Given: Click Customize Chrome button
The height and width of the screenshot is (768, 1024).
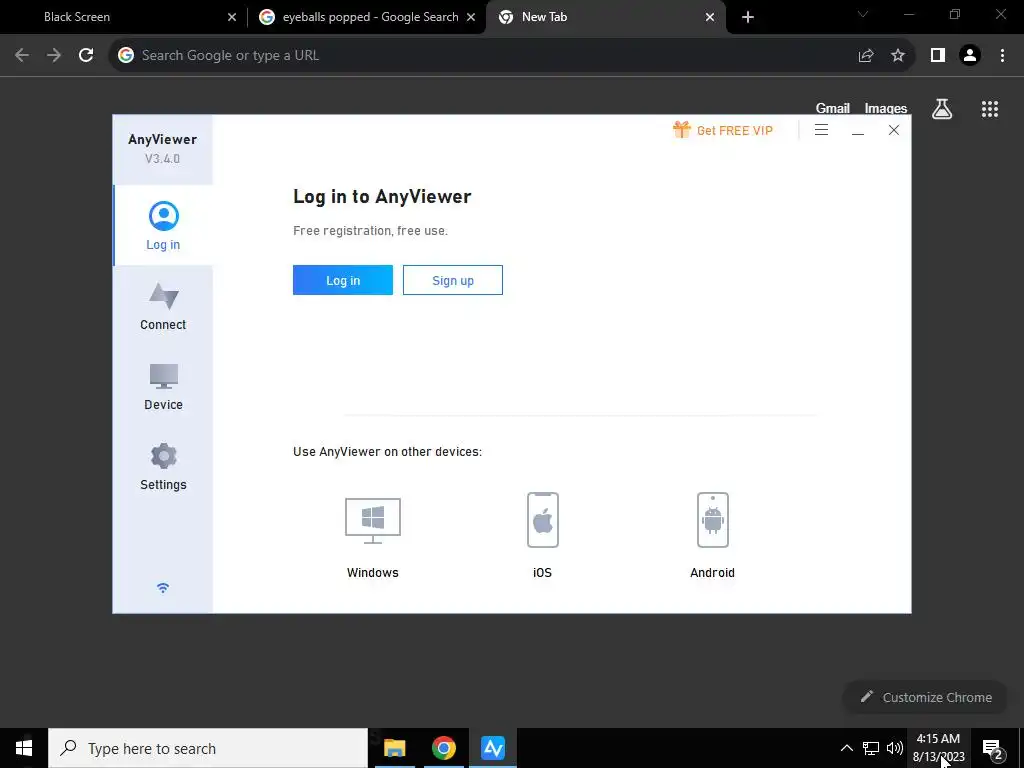Looking at the screenshot, I should (x=925, y=697).
